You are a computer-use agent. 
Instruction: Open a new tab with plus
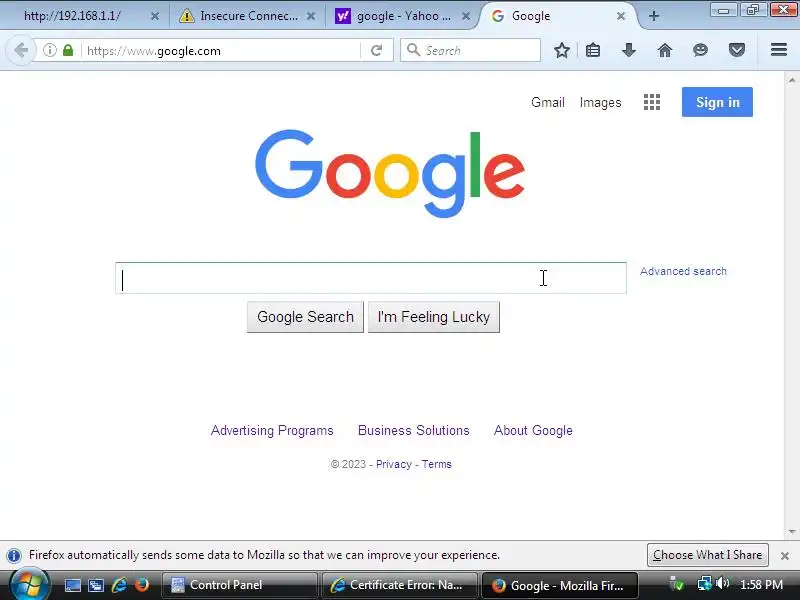tap(654, 16)
